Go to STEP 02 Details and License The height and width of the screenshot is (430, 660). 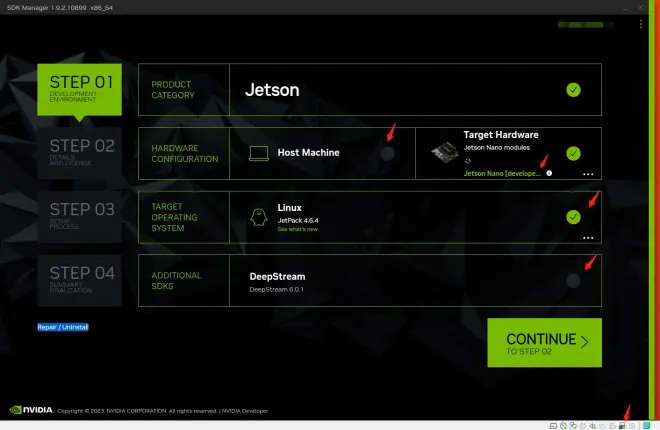coord(80,153)
